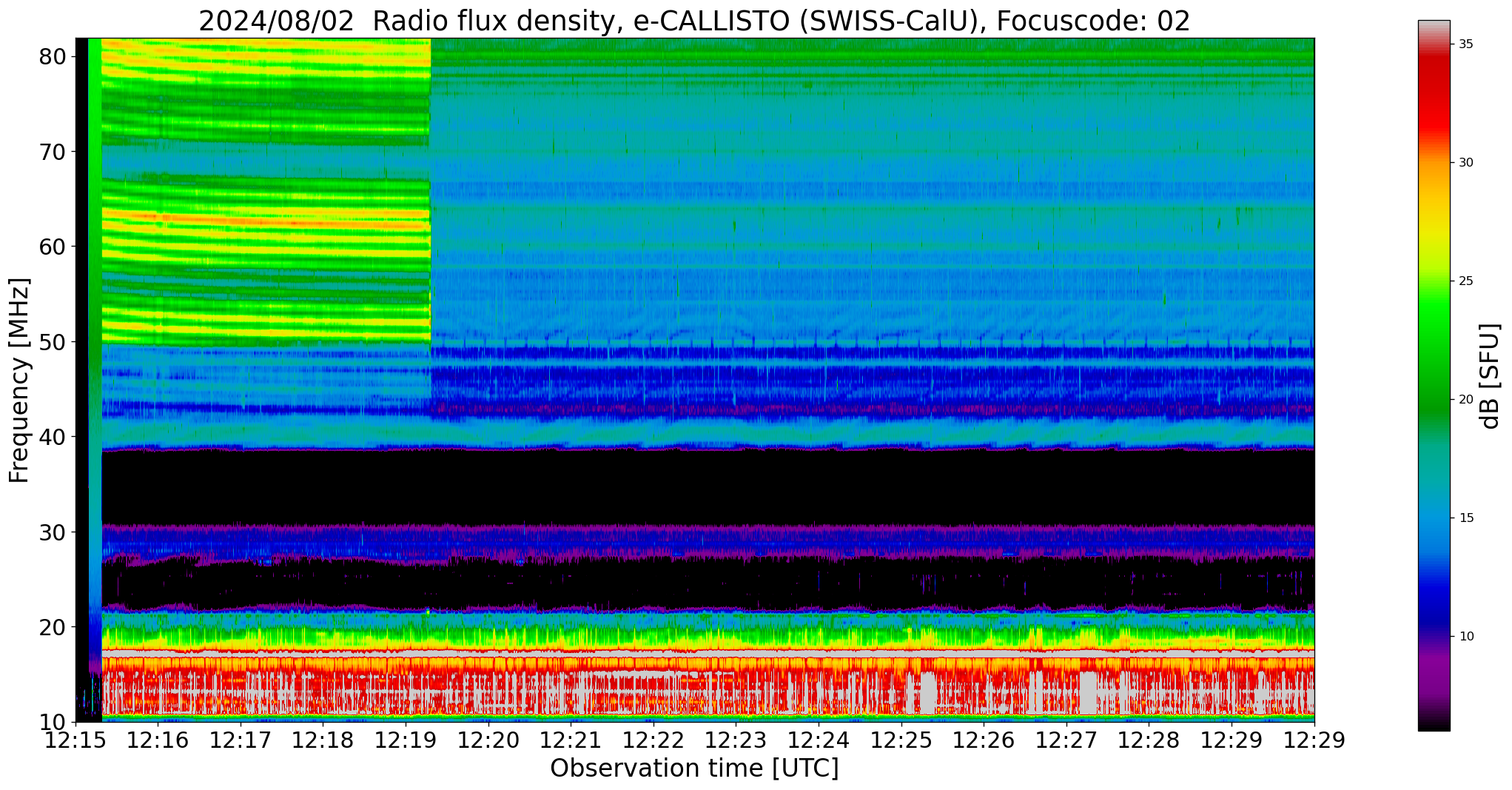Click the 12:20 time tick label
This screenshot has height=790, width=1512.
488,740
